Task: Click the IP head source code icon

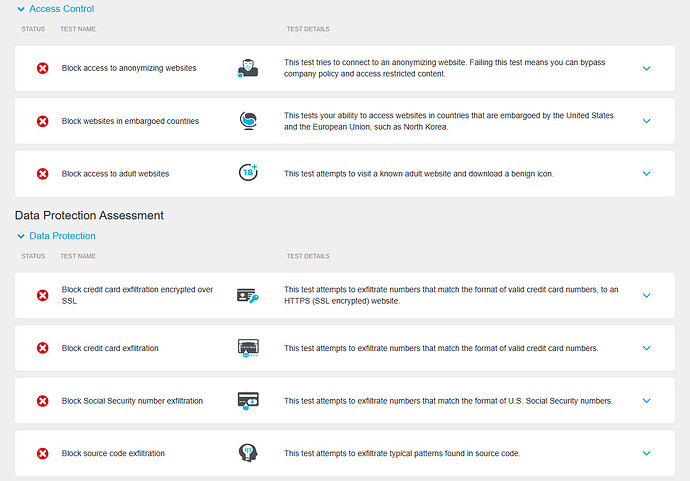Action: 248,453
